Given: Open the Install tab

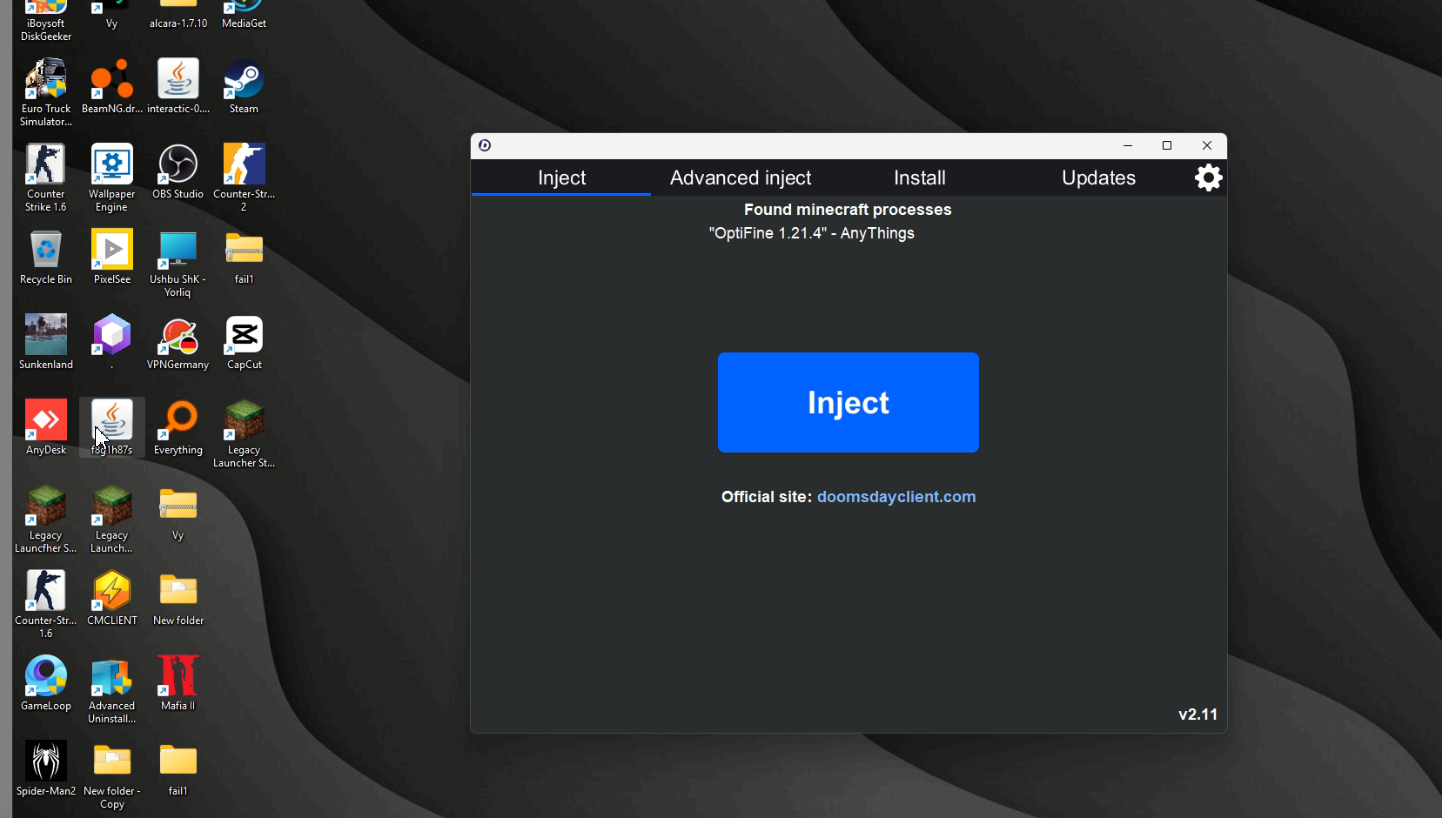Looking at the screenshot, I should coord(919,178).
